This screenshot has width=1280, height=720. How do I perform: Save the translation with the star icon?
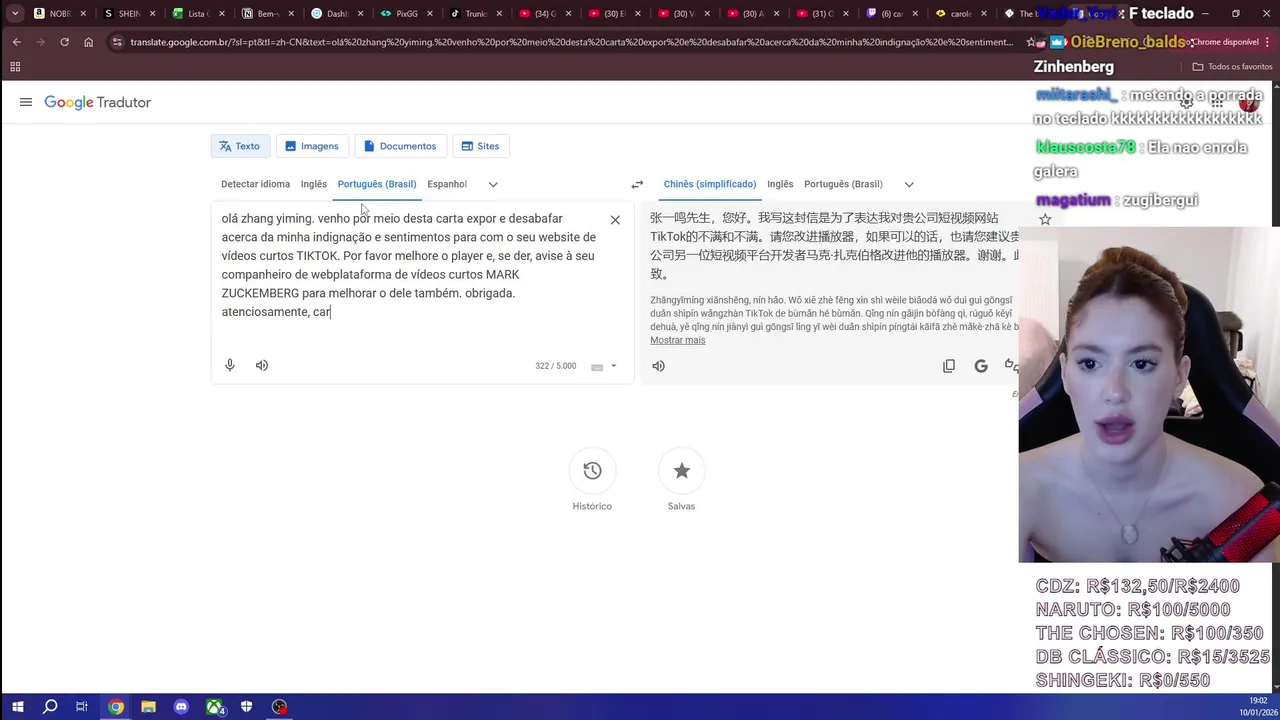1045,219
